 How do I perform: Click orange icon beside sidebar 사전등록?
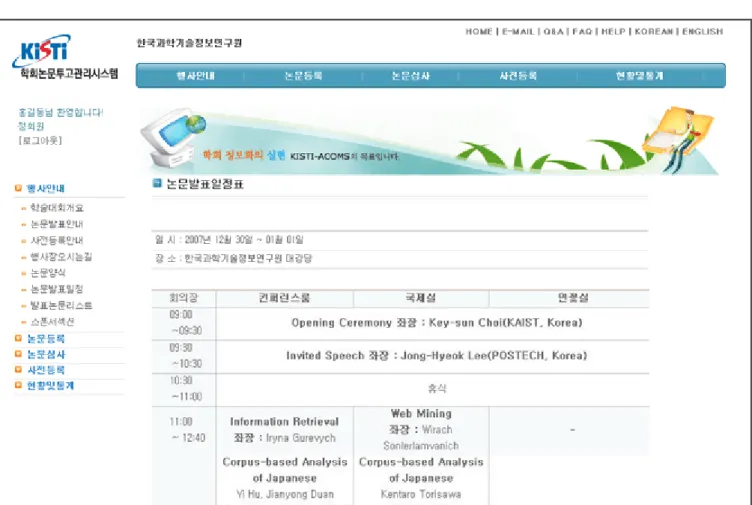click(18, 369)
